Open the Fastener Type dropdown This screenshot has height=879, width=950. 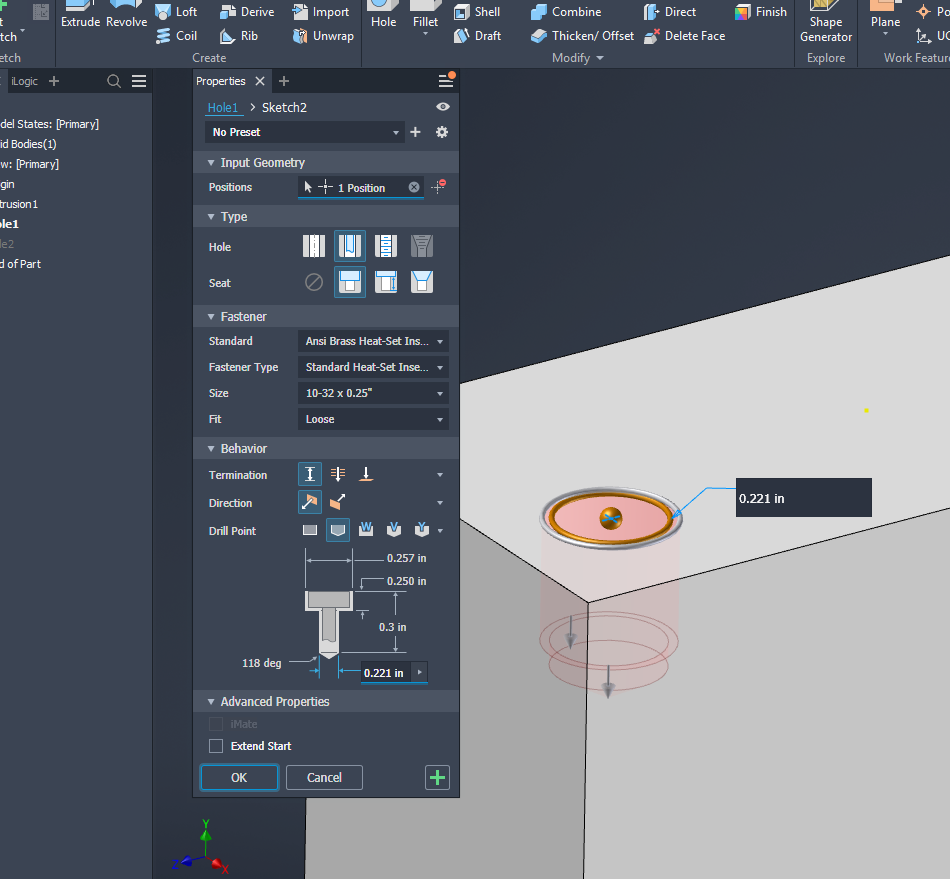tap(373, 367)
